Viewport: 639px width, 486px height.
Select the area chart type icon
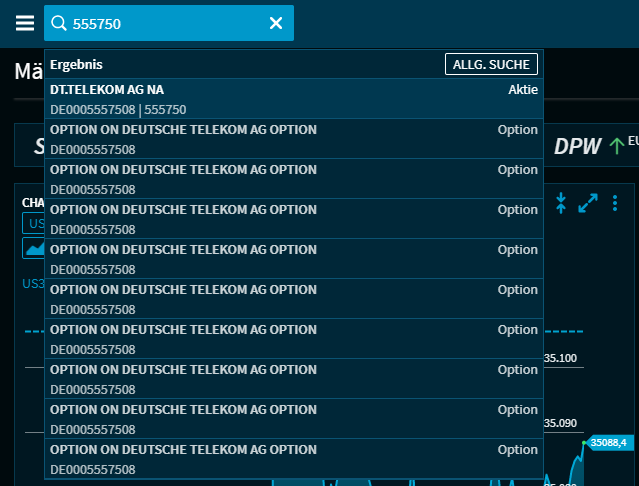pyautogui.click(x=35, y=247)
